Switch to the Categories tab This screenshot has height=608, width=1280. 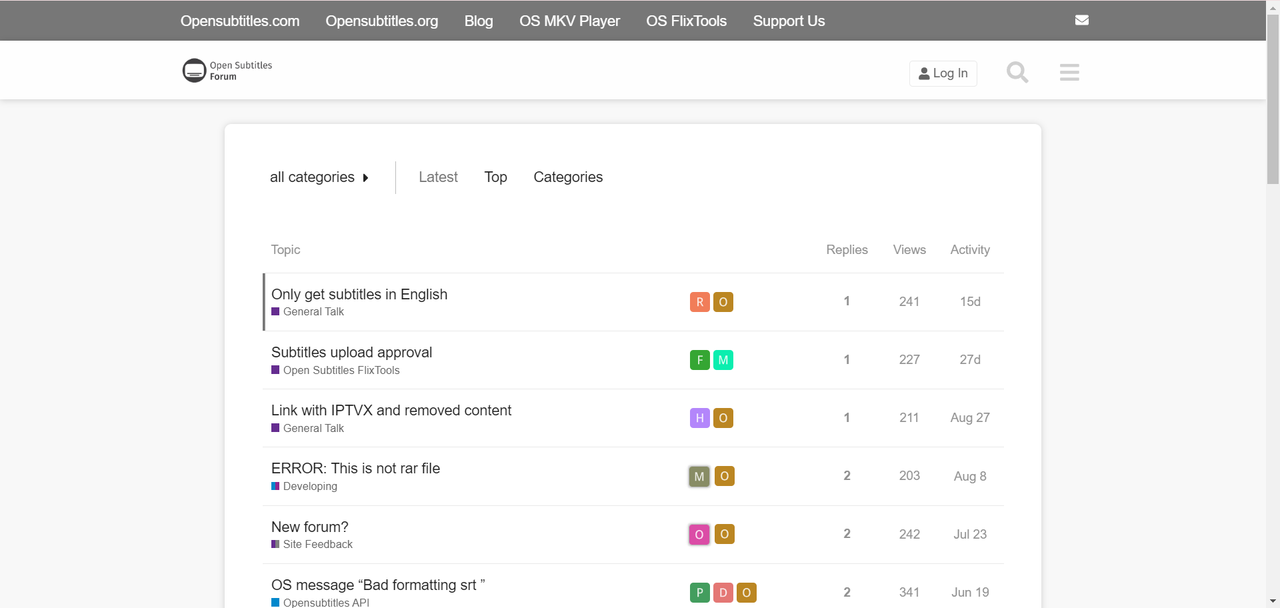(567, 177)
